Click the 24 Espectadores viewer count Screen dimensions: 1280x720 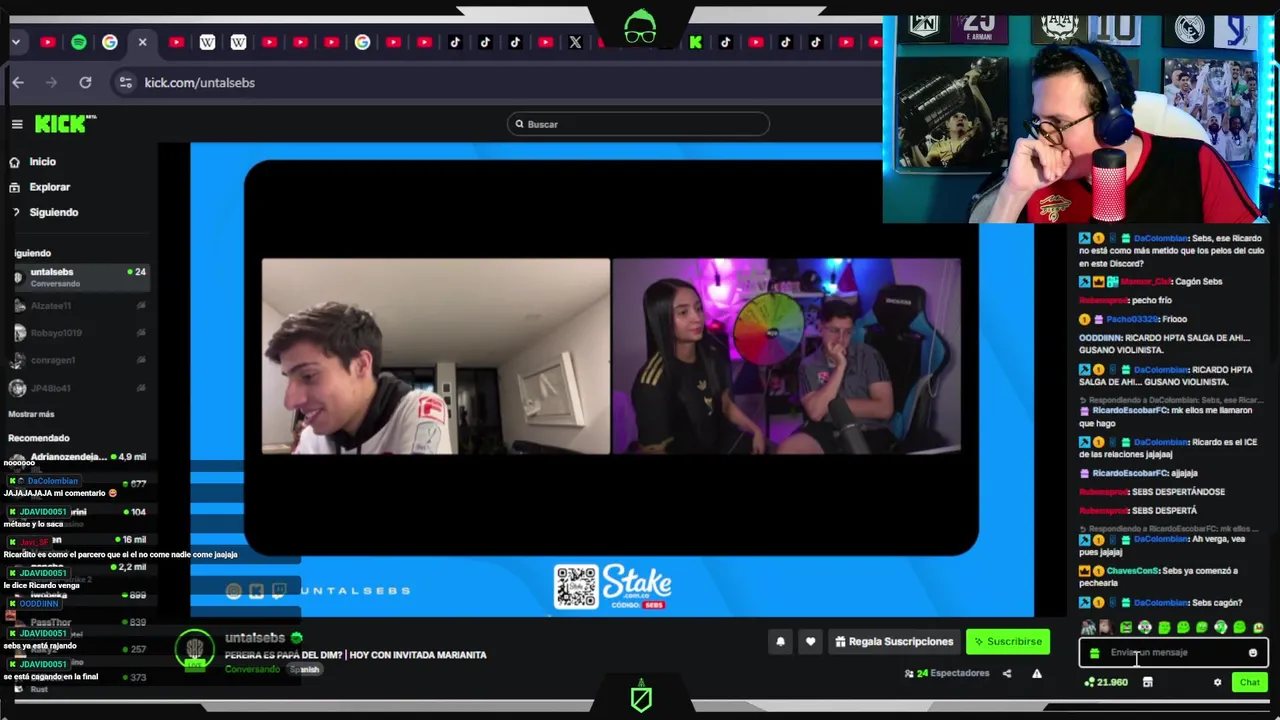[946, 674]
